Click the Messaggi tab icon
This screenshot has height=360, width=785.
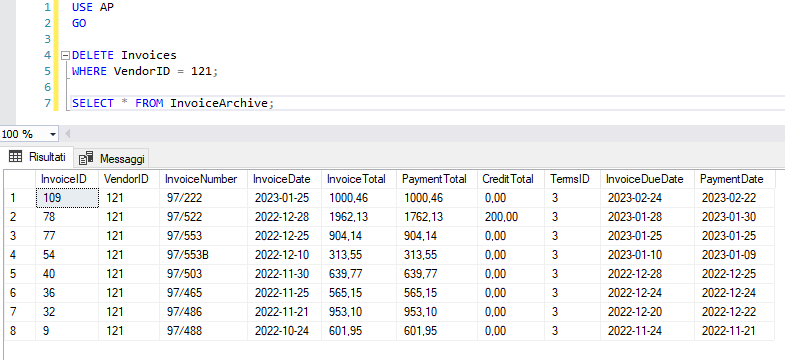click(86, 158)
